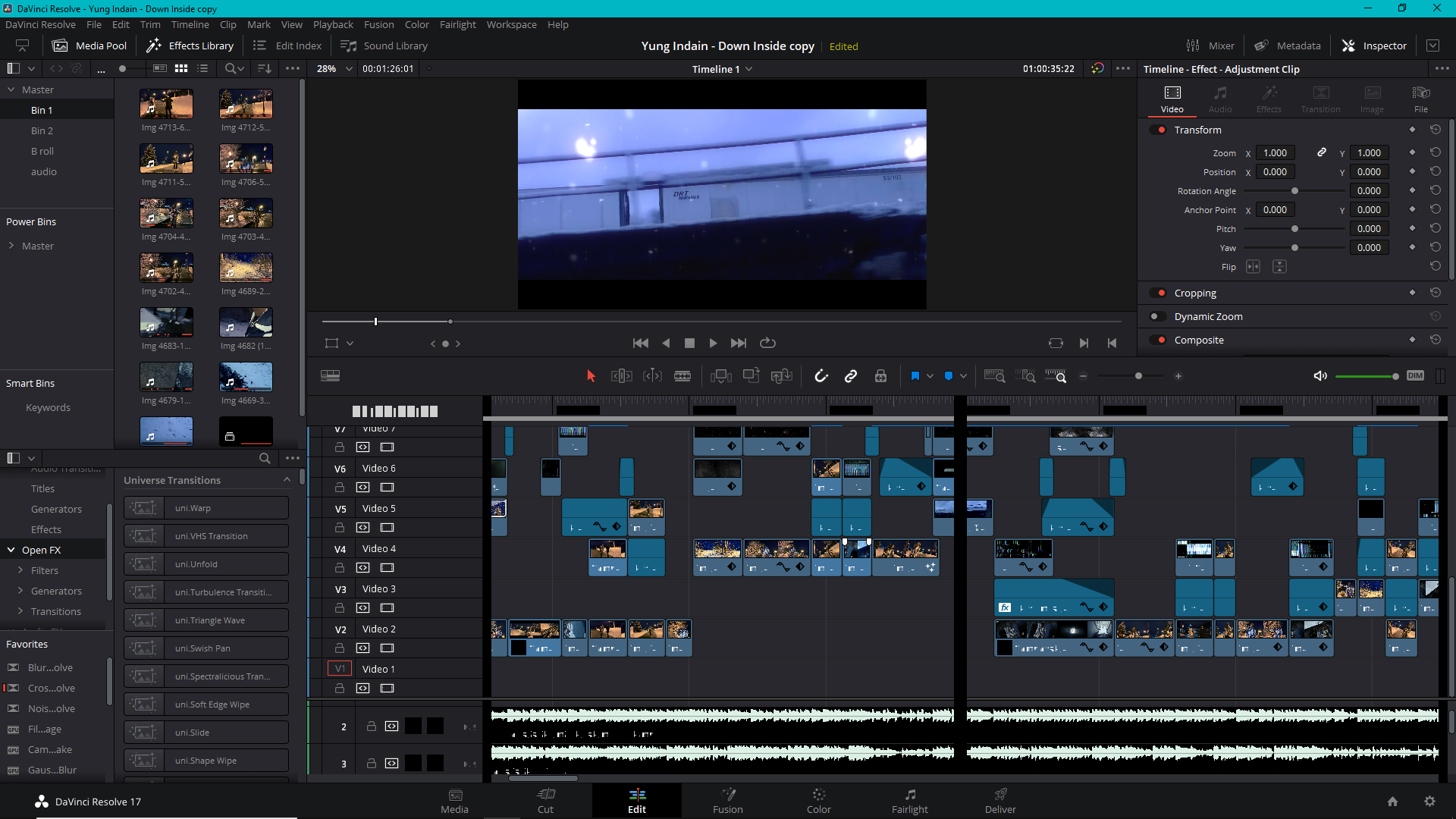Viewport: 1456px width, 819px height.
Task: Play timeline in reverse
Action: [x=666, y=344]
